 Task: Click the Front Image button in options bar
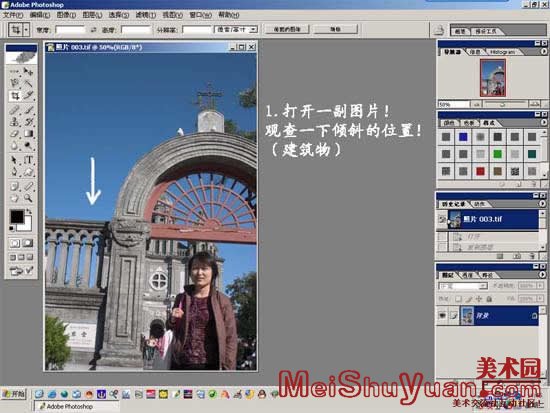point(287,29)
